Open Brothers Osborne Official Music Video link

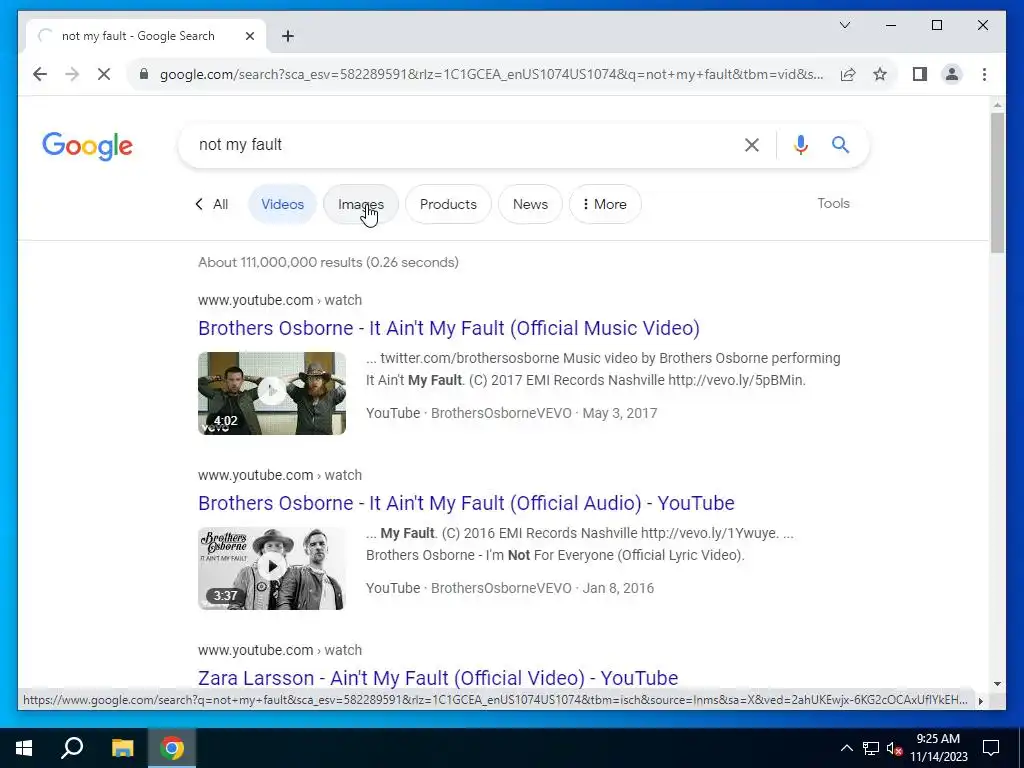click(x=449, y=328)
